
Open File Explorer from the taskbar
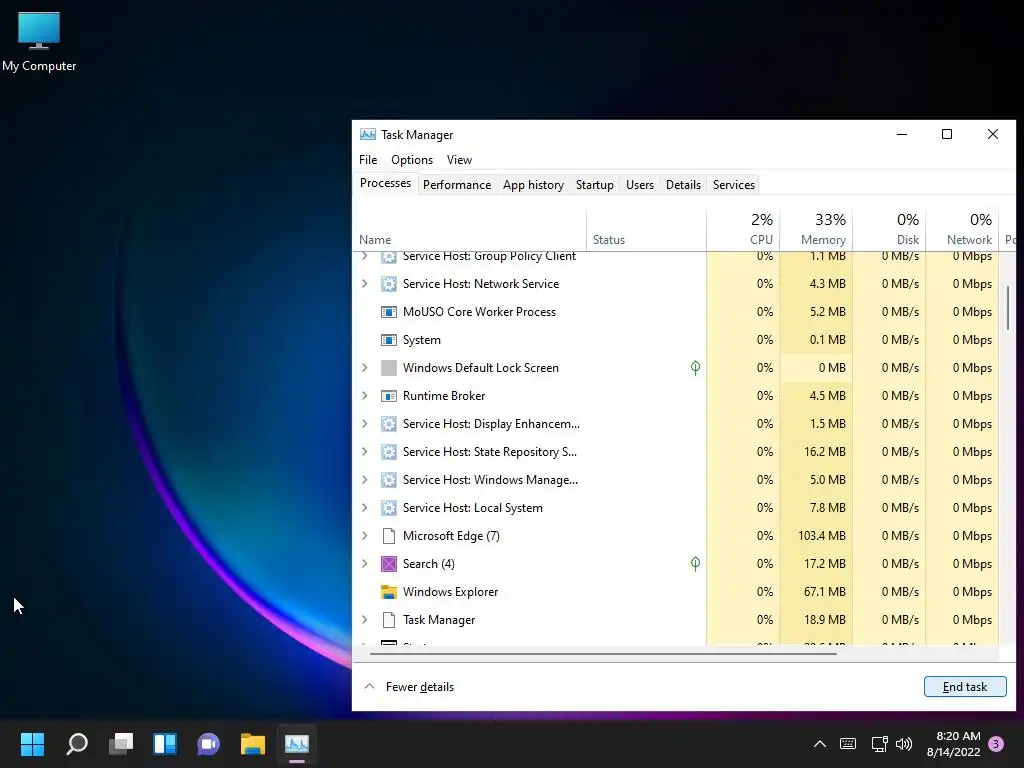pos(253,743)
